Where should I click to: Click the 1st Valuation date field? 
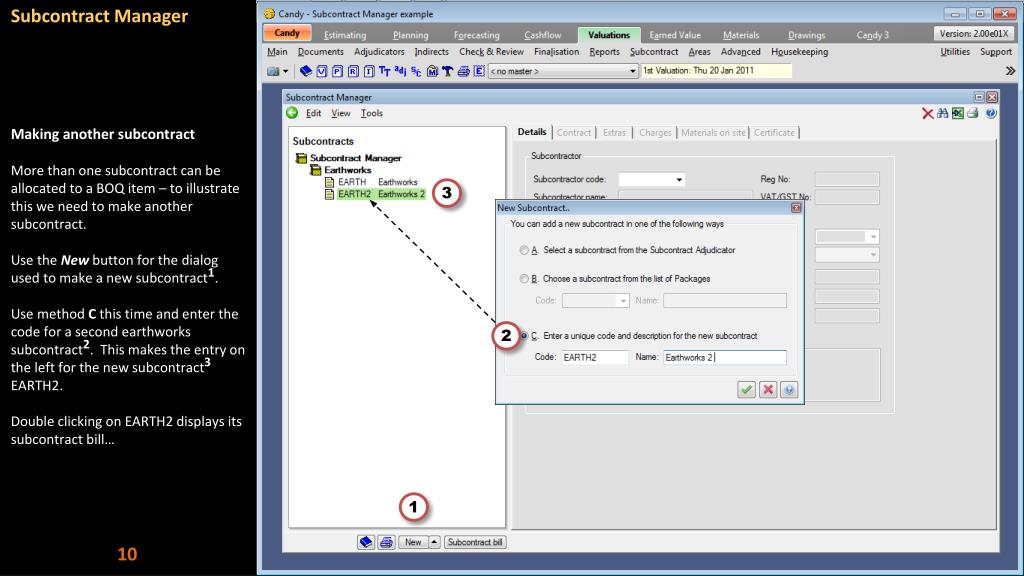[x=716, y=71]
